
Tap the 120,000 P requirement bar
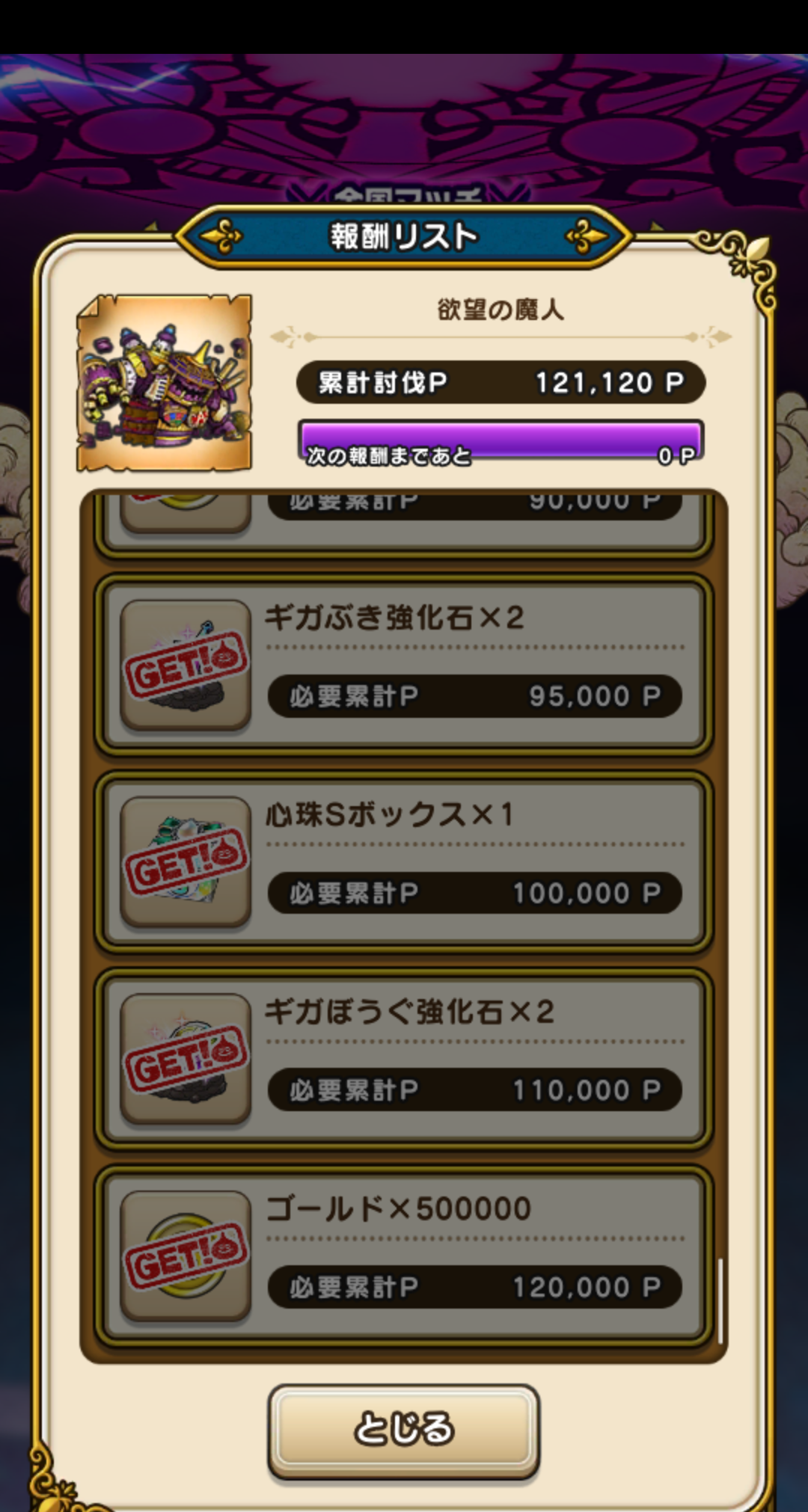475,1287
